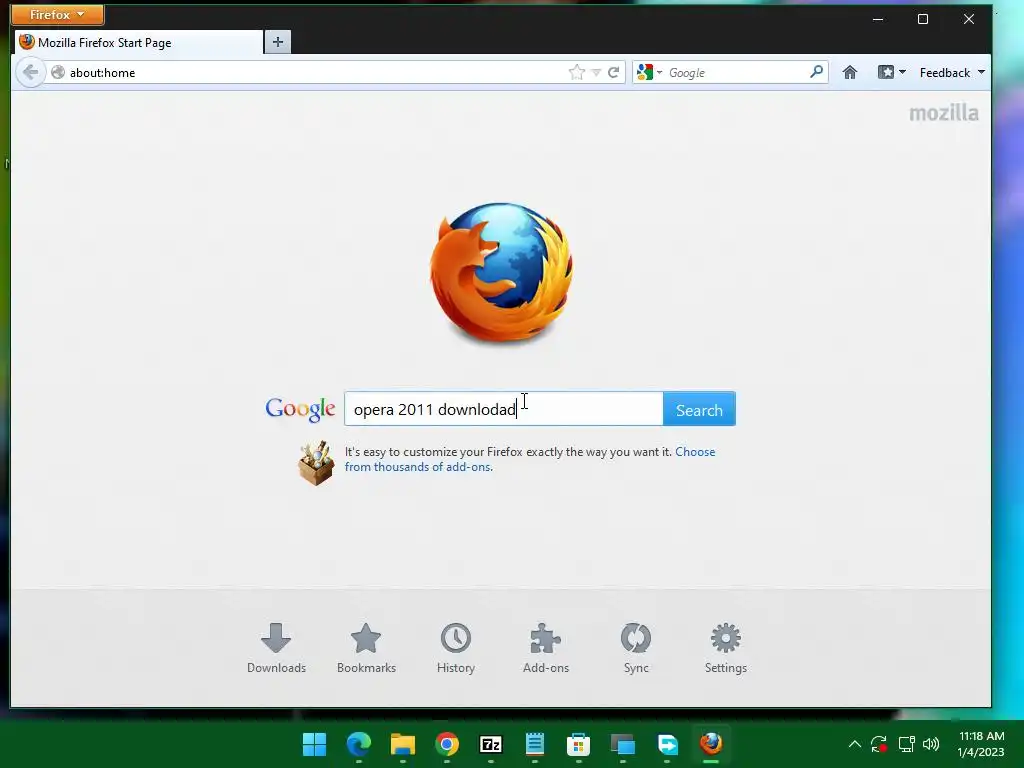Launch Microsoft Edge from the taskbar
1024x768 pixels.
(359, 744)
